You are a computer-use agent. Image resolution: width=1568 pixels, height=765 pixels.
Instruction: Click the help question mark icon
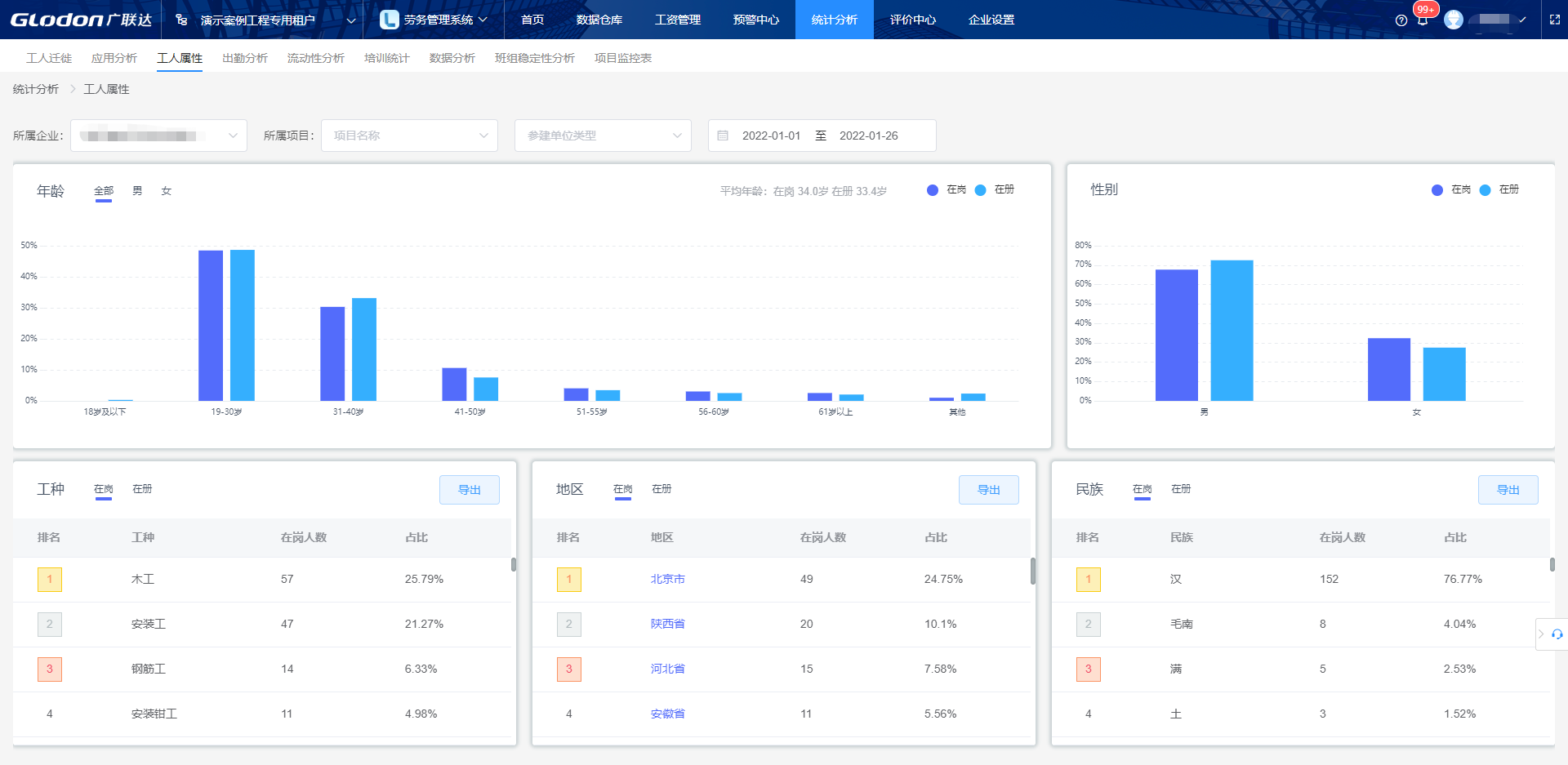(1401, 20)
